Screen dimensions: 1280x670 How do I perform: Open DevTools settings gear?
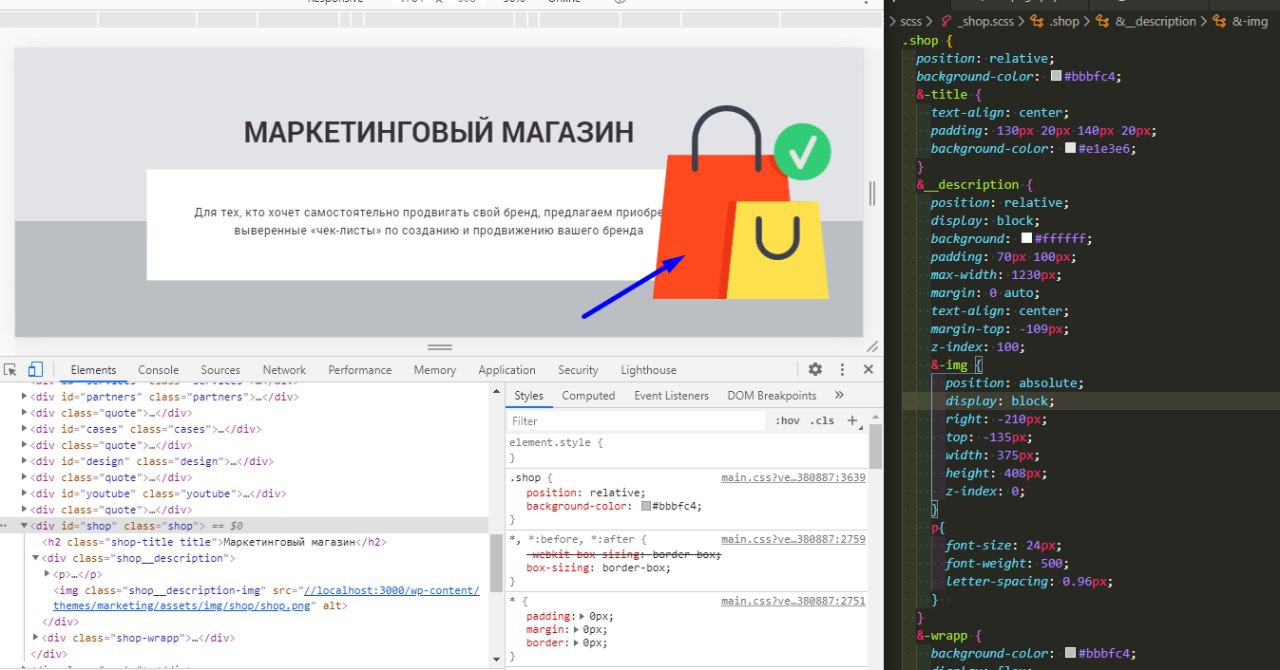(x=815, y=369)
